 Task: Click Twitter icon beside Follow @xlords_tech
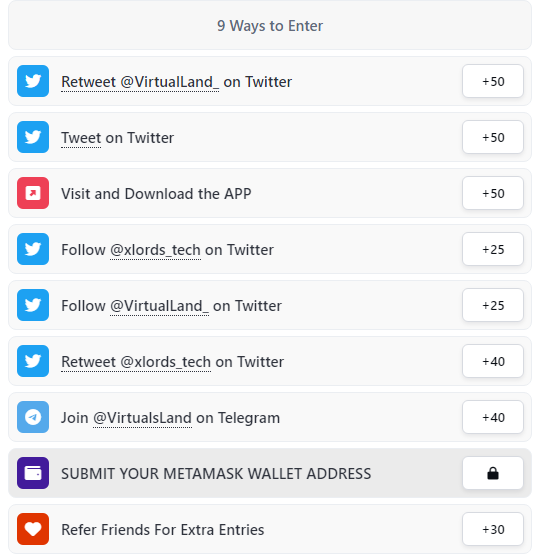pos(33,249)
